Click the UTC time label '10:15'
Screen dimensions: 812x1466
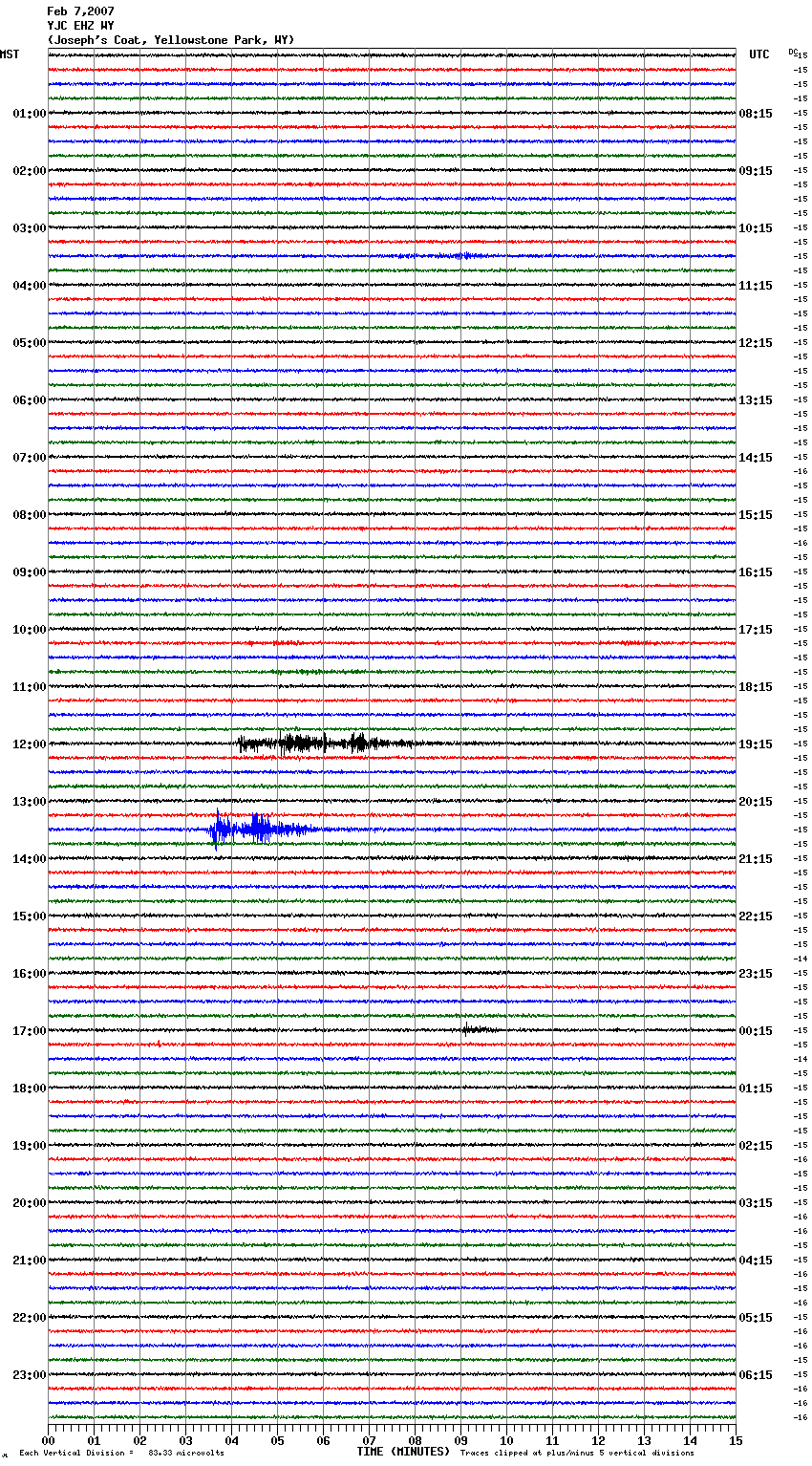756,228
